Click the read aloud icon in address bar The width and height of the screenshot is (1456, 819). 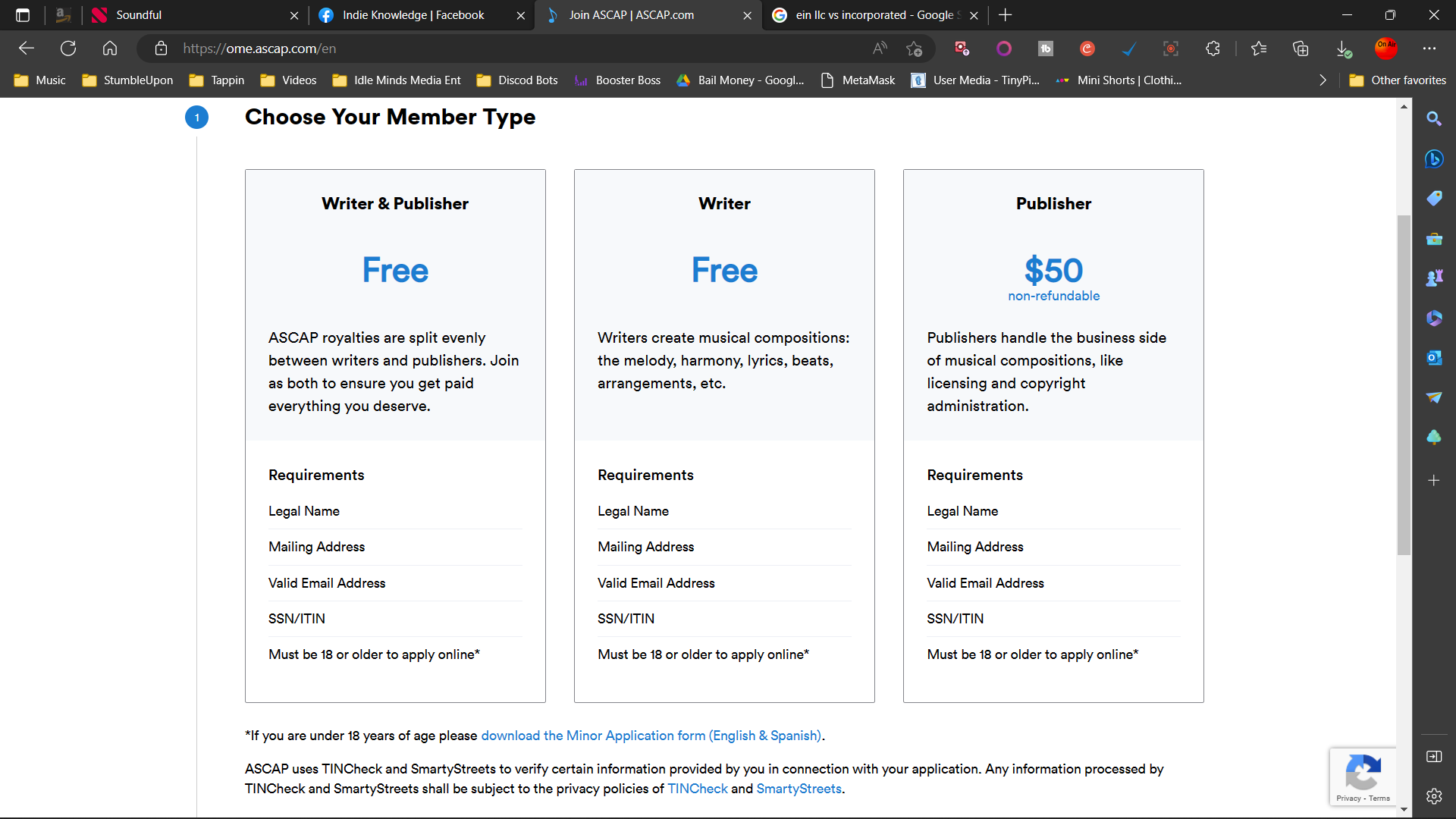880,49
